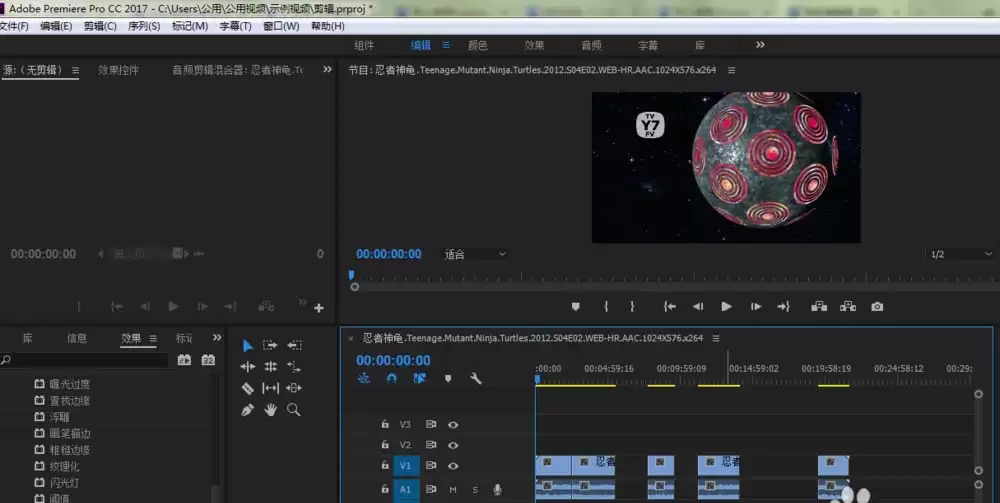The width and height of the screenshot is (1000, 503).
Task: Select the Pen tool
Action: pos(247,410)
